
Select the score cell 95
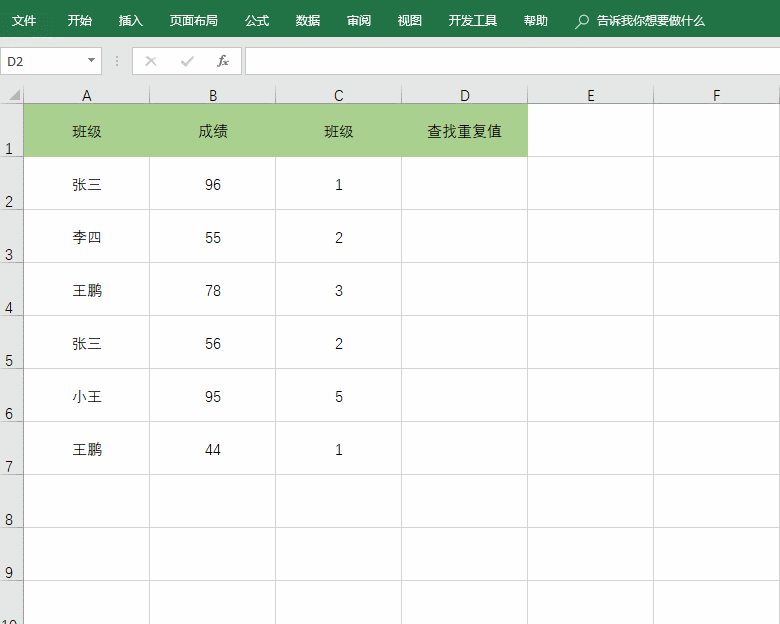(212, 395)
